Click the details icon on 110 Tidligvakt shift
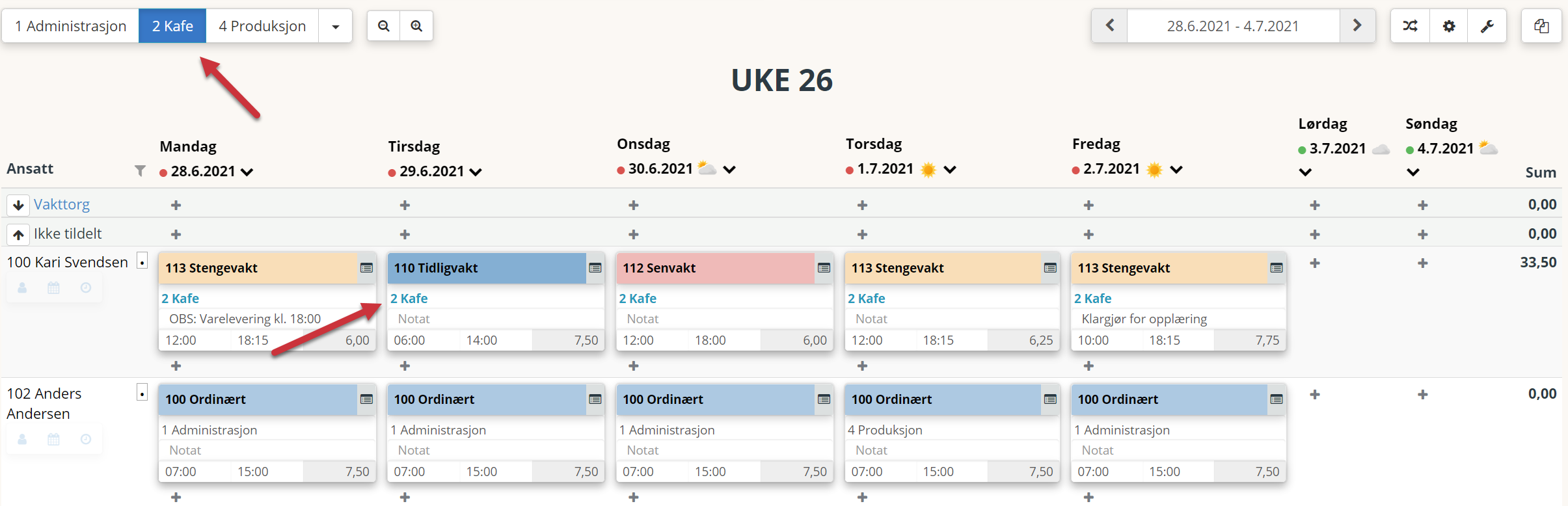1568x506 pixels. pyautogui.click(x=595, y=268)
